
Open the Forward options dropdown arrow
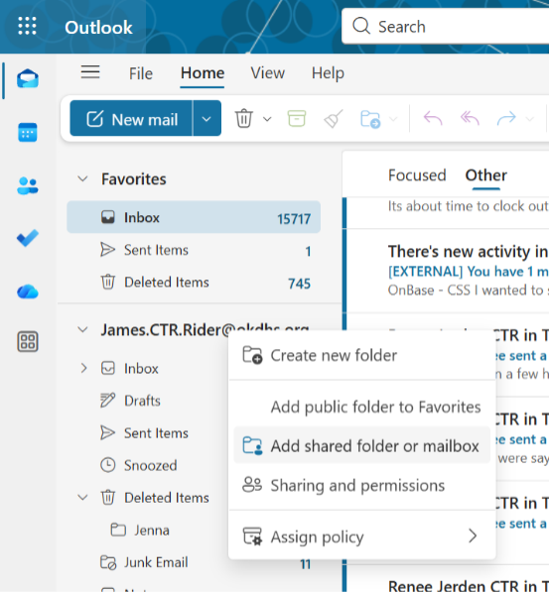point(530,119)
